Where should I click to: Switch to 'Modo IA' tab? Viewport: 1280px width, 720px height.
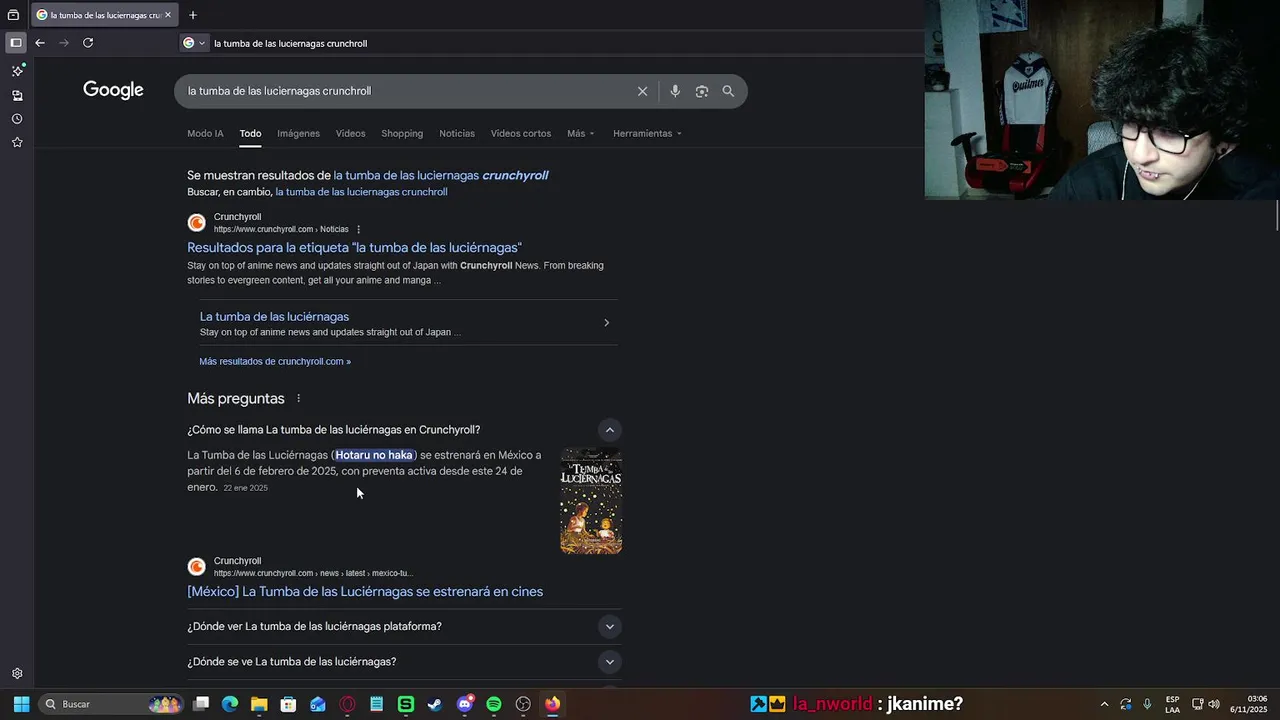tap(205, 133)
